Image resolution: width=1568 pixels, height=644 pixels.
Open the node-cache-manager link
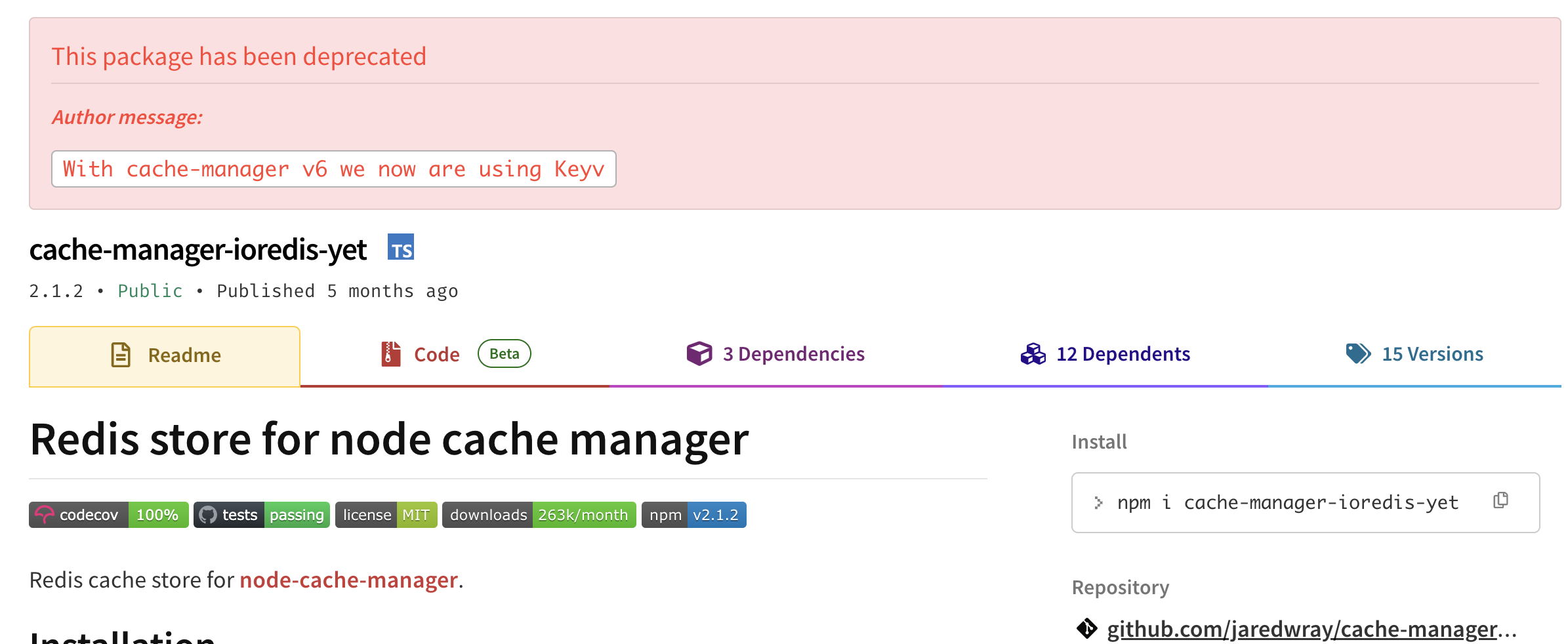348,580
